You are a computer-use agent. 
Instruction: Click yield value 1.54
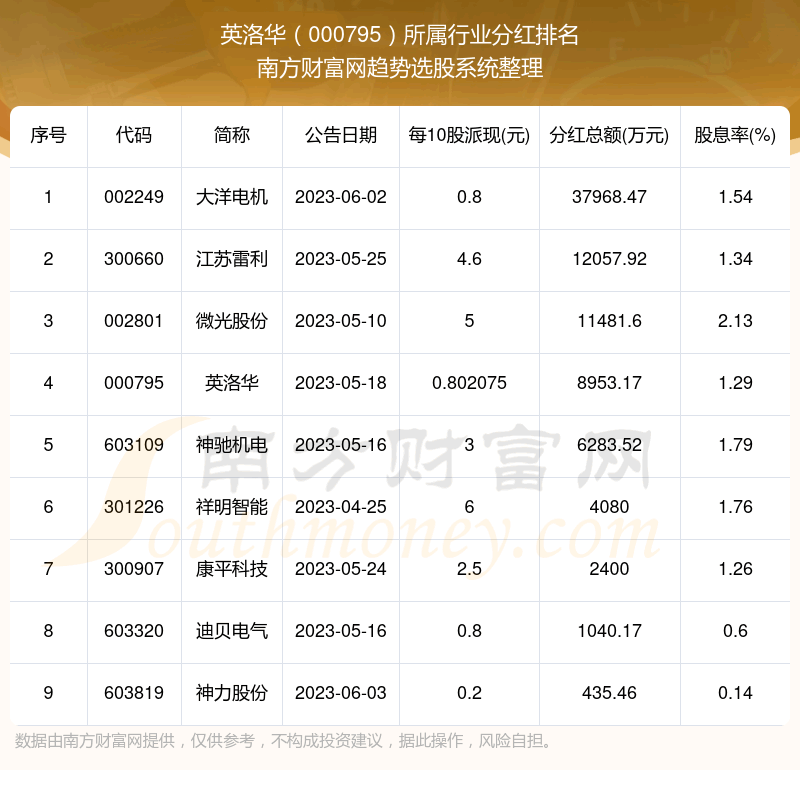735,197
